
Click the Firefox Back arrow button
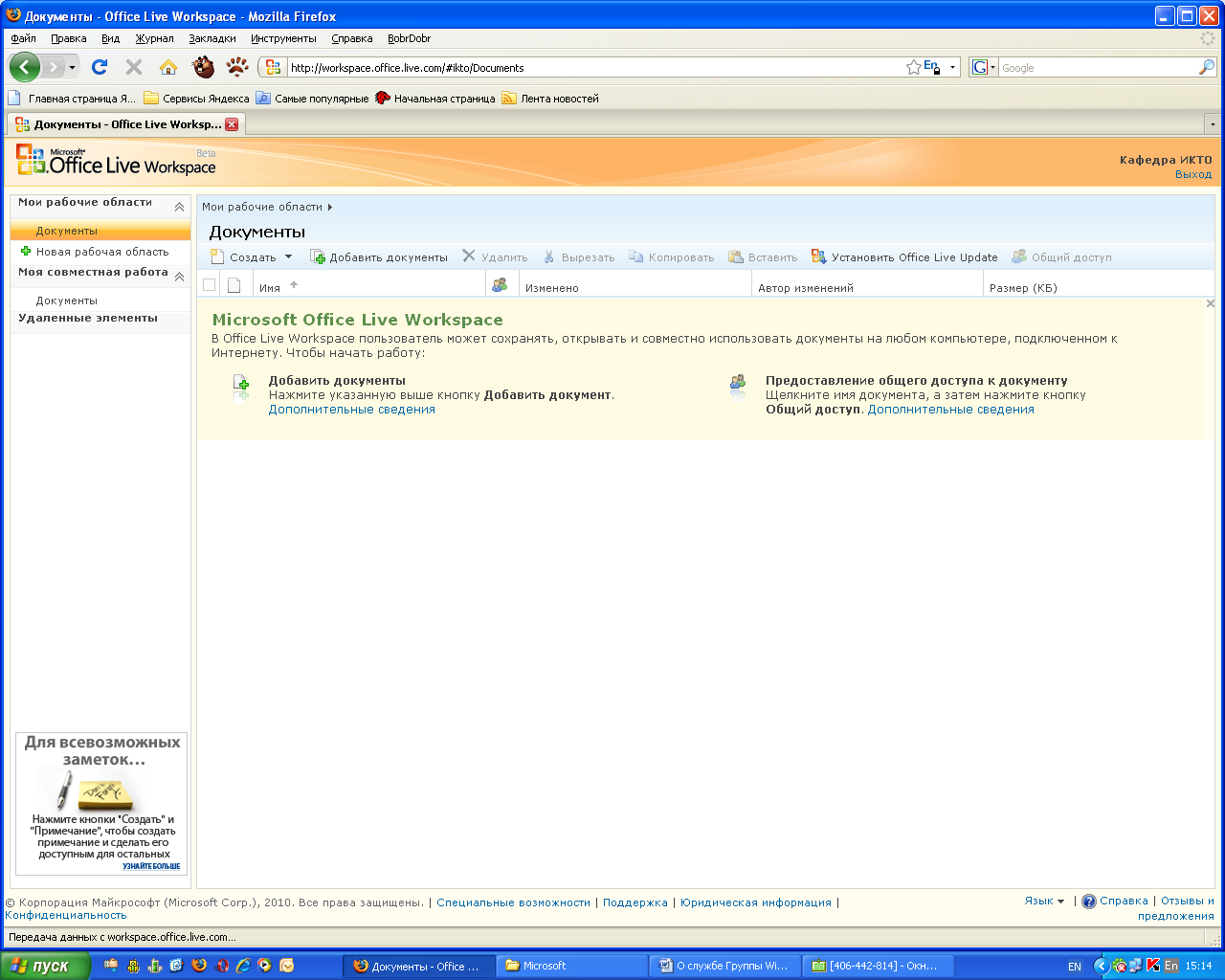click(24, 67)
